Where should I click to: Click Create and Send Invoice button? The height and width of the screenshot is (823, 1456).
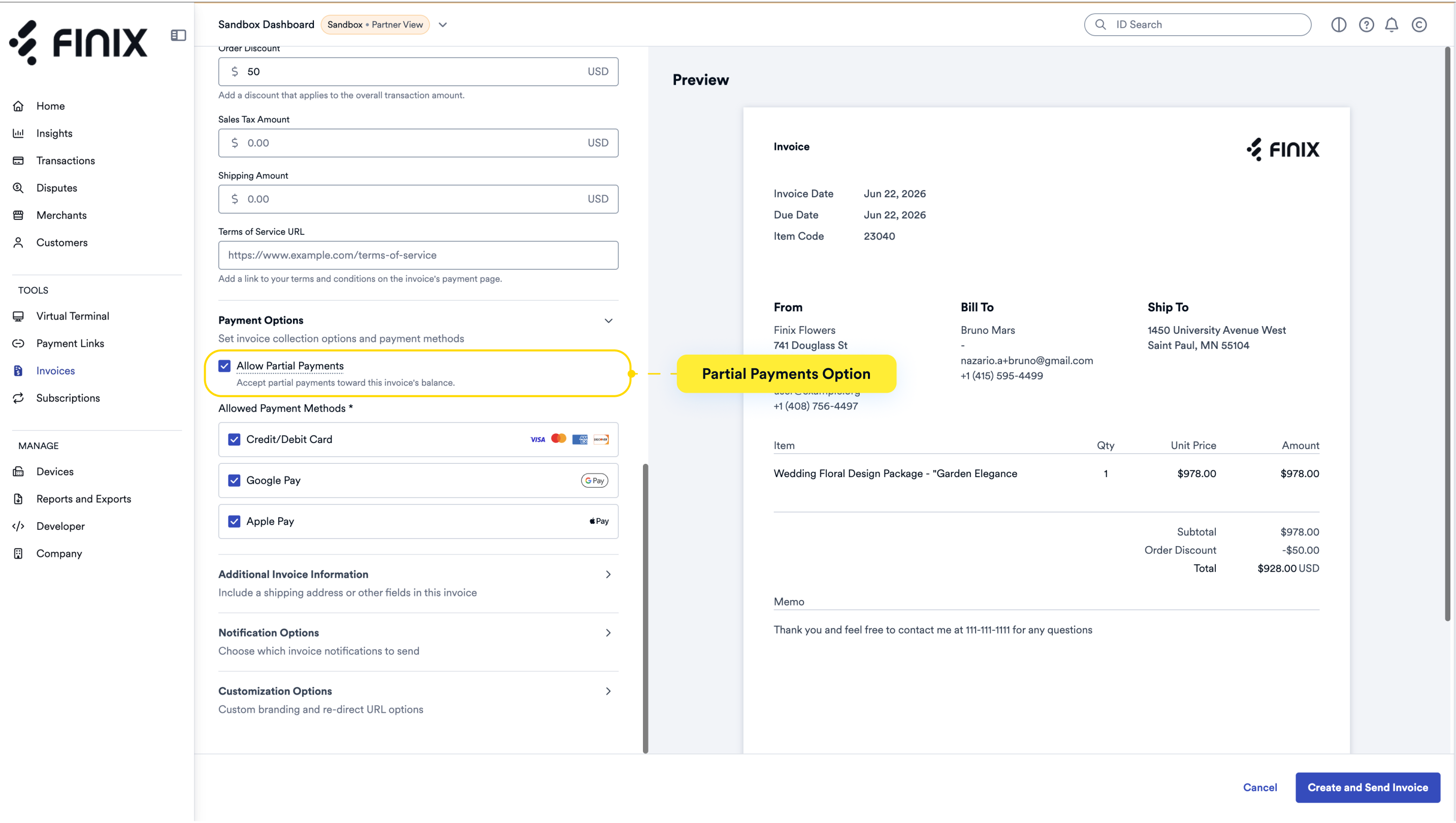pos(1367,787)
